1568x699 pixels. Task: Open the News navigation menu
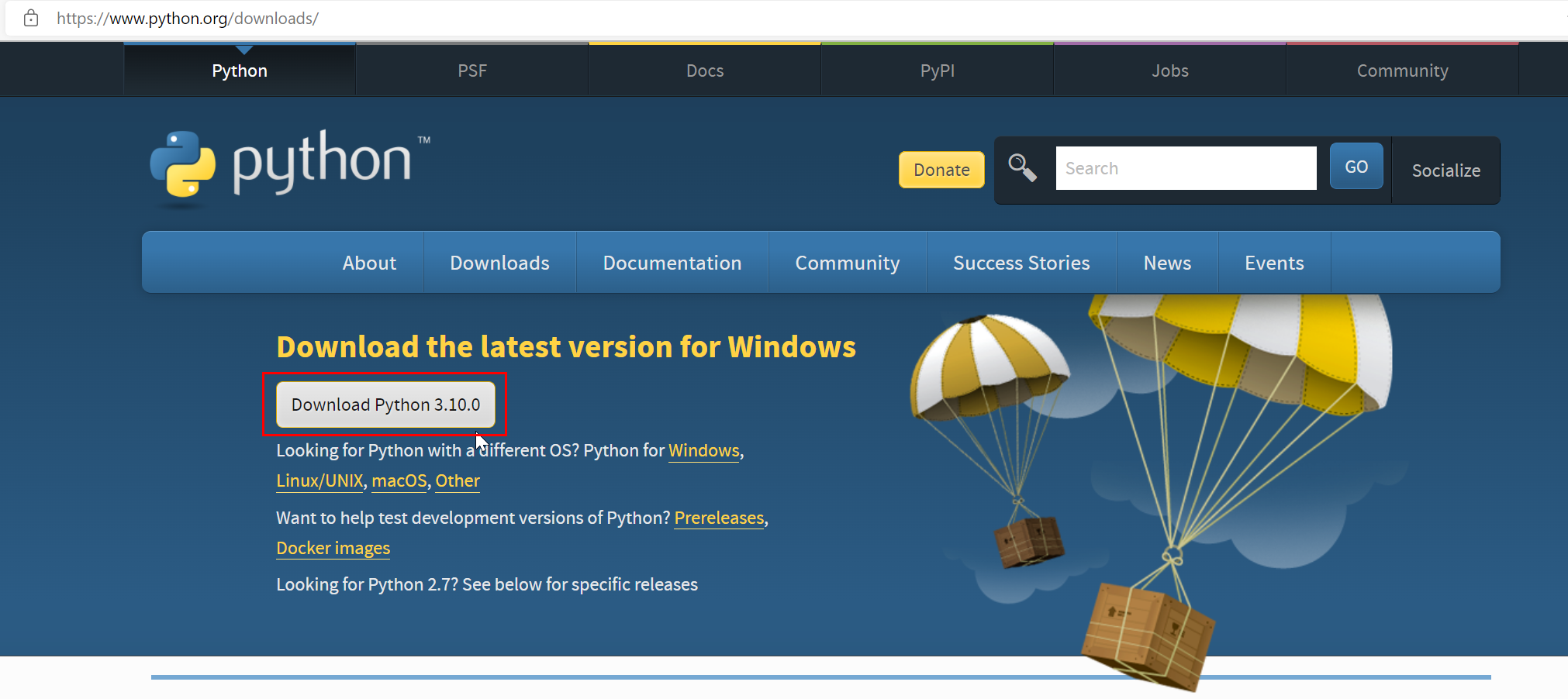click(x=1167, y=263)
